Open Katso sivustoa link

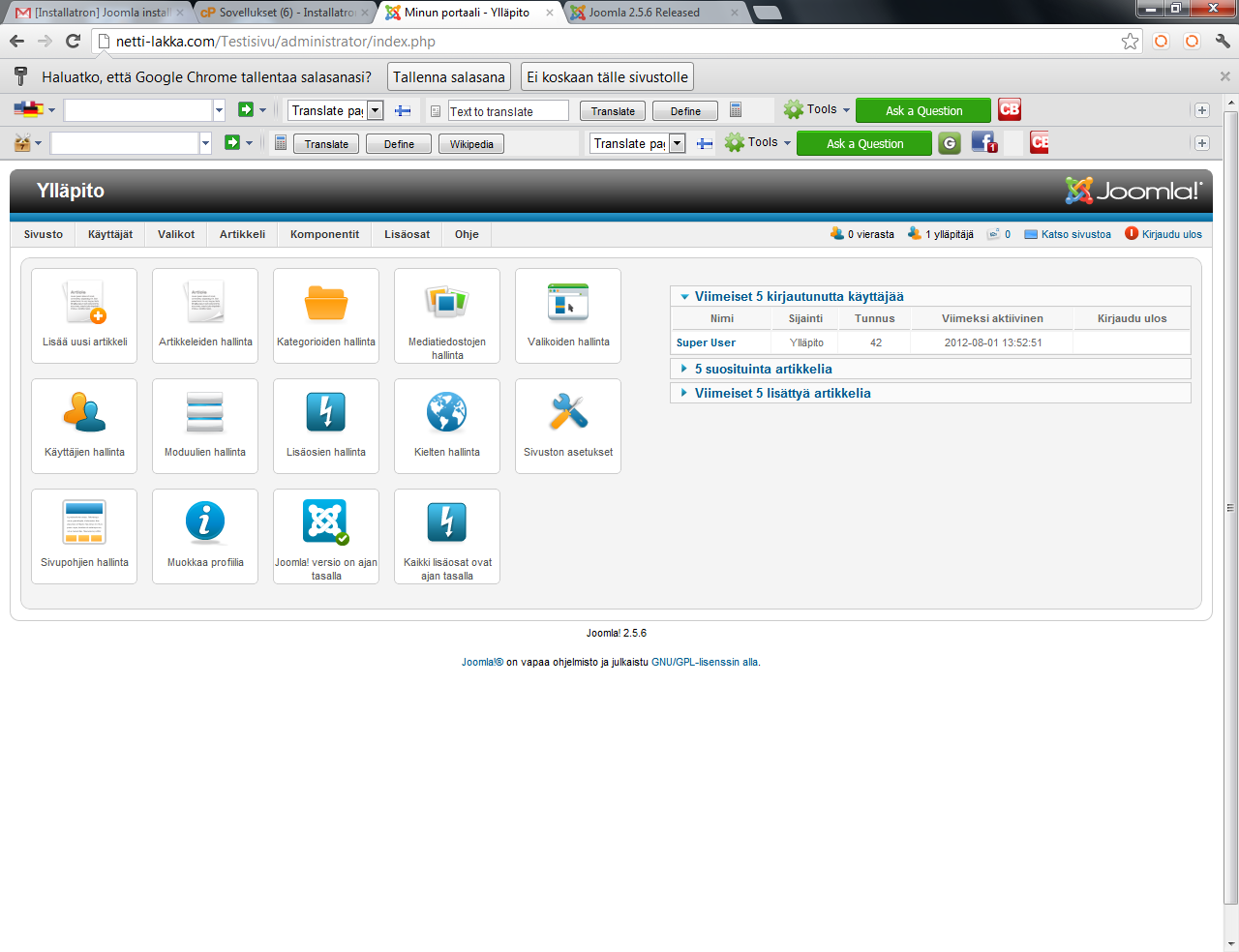click(1068, 234)
